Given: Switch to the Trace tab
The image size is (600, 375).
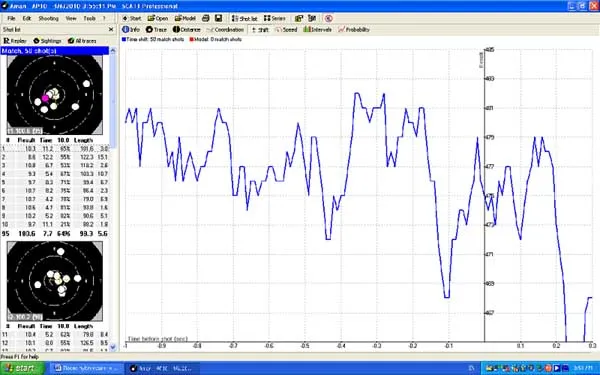Looking at the screenshot, I should pyautogui.click(x=156, y=29).
